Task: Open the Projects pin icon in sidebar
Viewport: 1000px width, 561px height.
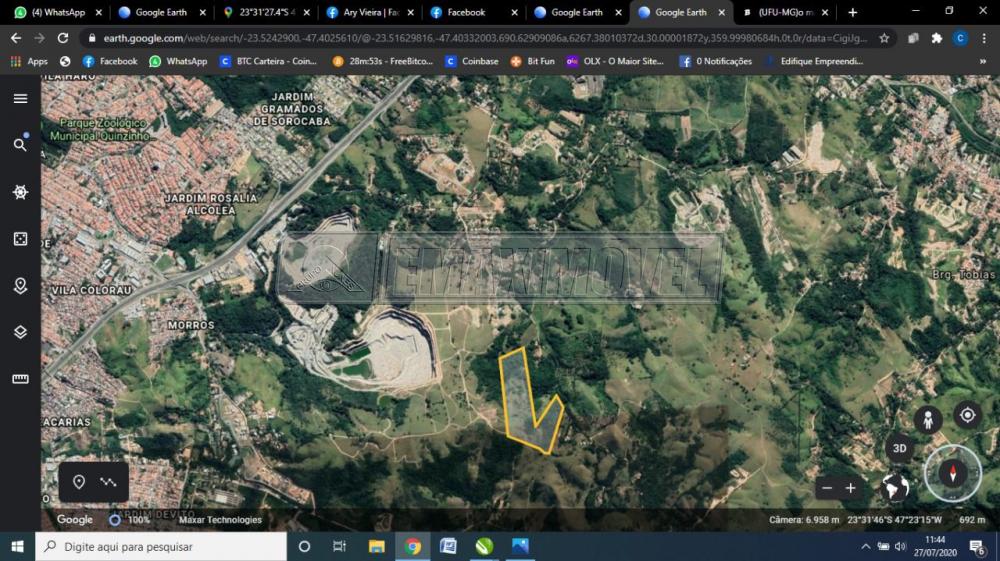Action: pos(20,286)
